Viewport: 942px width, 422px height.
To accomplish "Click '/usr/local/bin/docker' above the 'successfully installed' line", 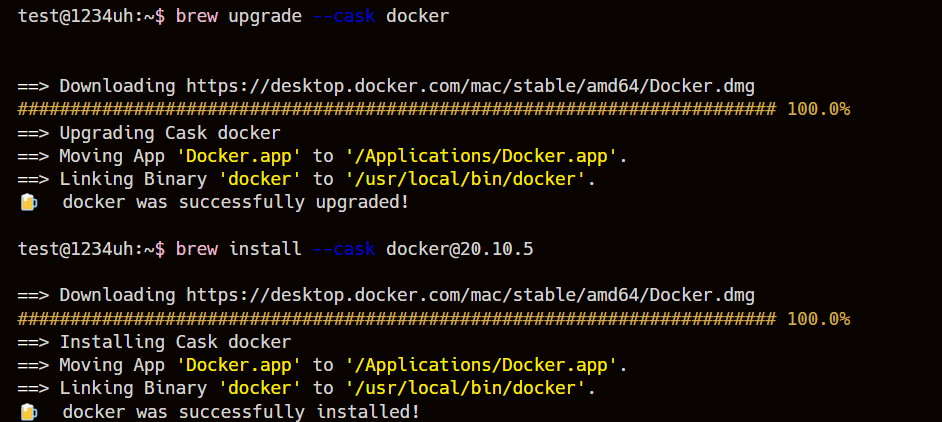I will [466, 388].
